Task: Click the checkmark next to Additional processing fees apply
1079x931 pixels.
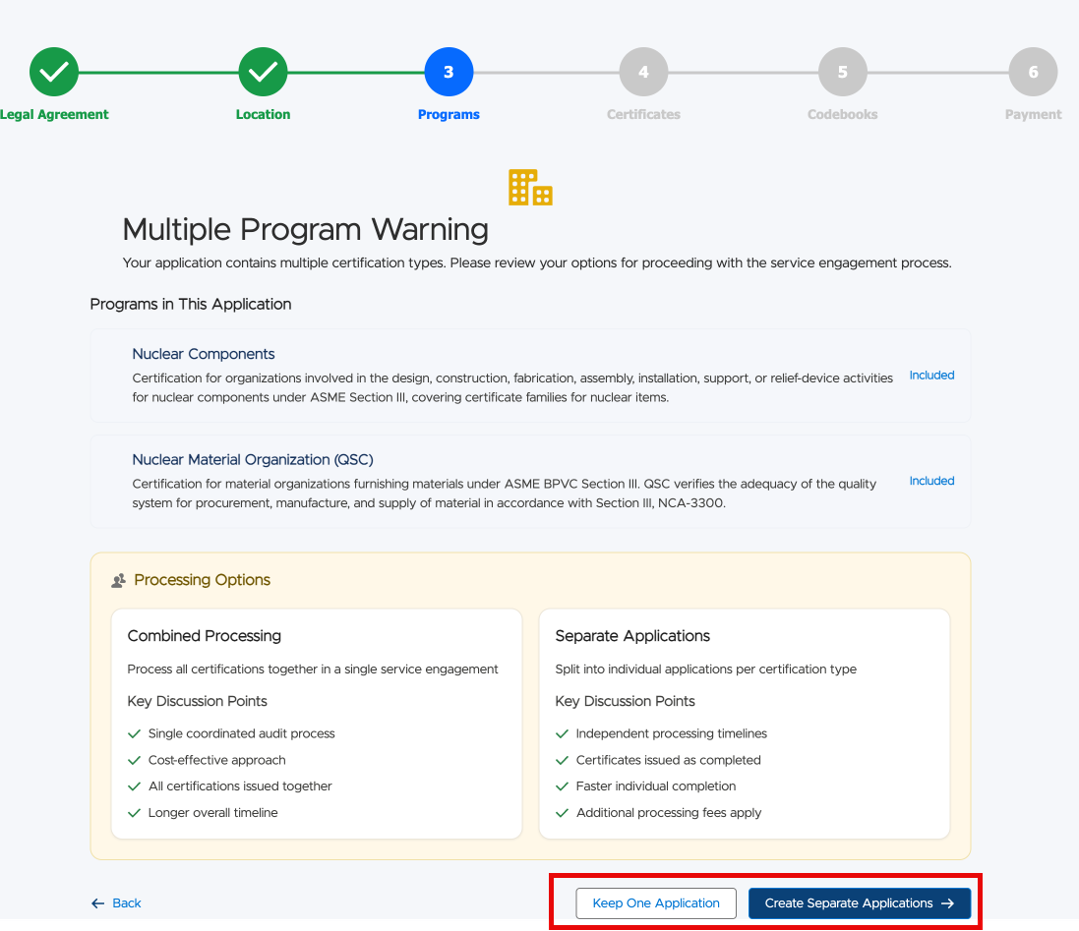Action: pos(562,813)
